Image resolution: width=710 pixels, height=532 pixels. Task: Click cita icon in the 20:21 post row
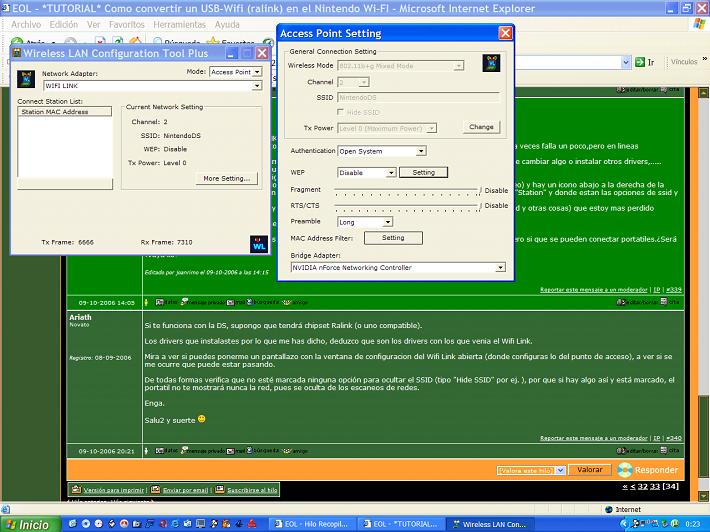coord(670,451)
